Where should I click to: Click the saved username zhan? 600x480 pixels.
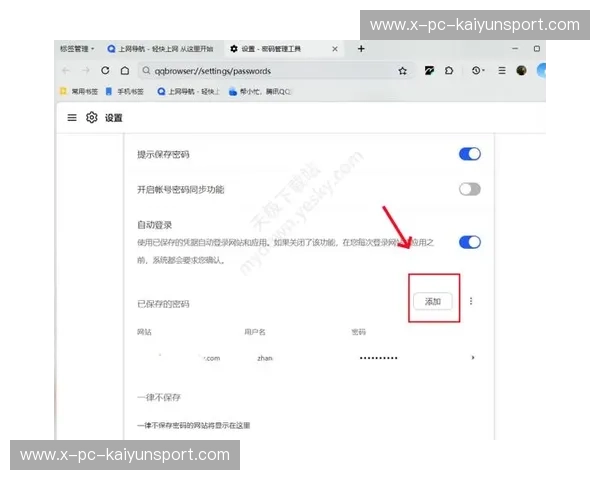point(265,358)
